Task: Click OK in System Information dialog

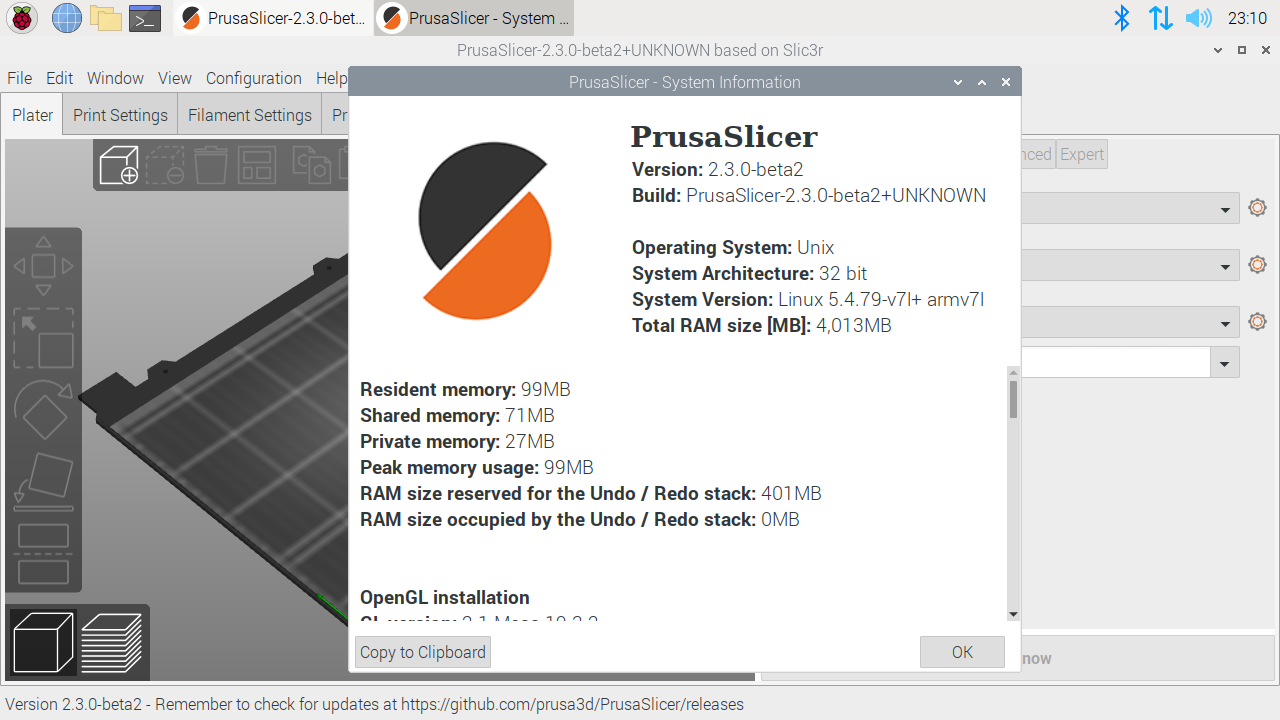Action: 962,652
